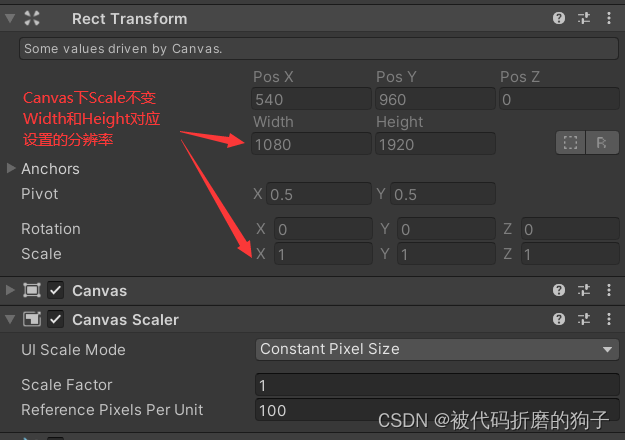Expand the Anchors foldout
The image size is (625, 440).
coord(11,168)
